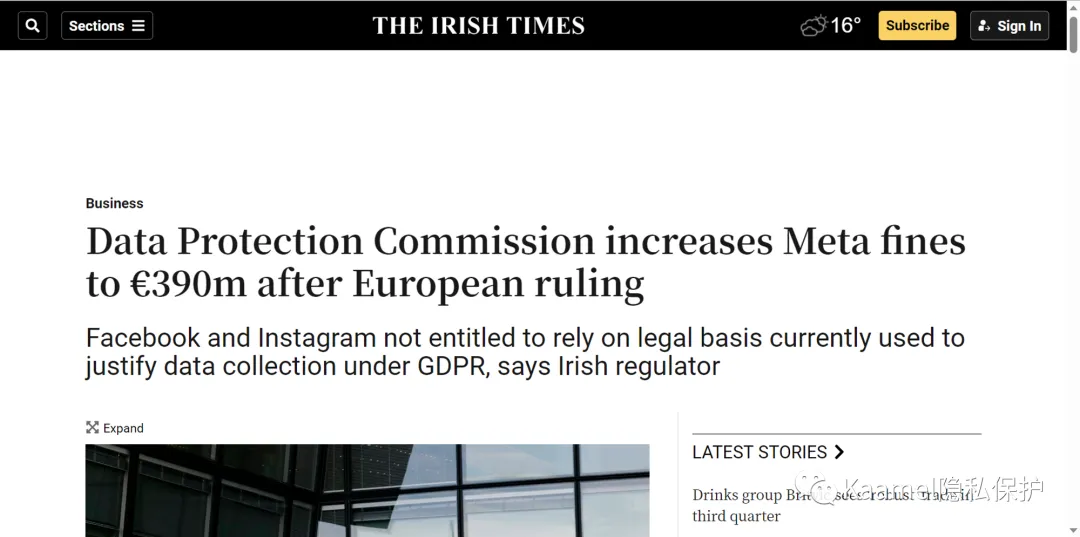Click the hamburger icon beside Sections
1080x537 pixels.
pos(138,26)
